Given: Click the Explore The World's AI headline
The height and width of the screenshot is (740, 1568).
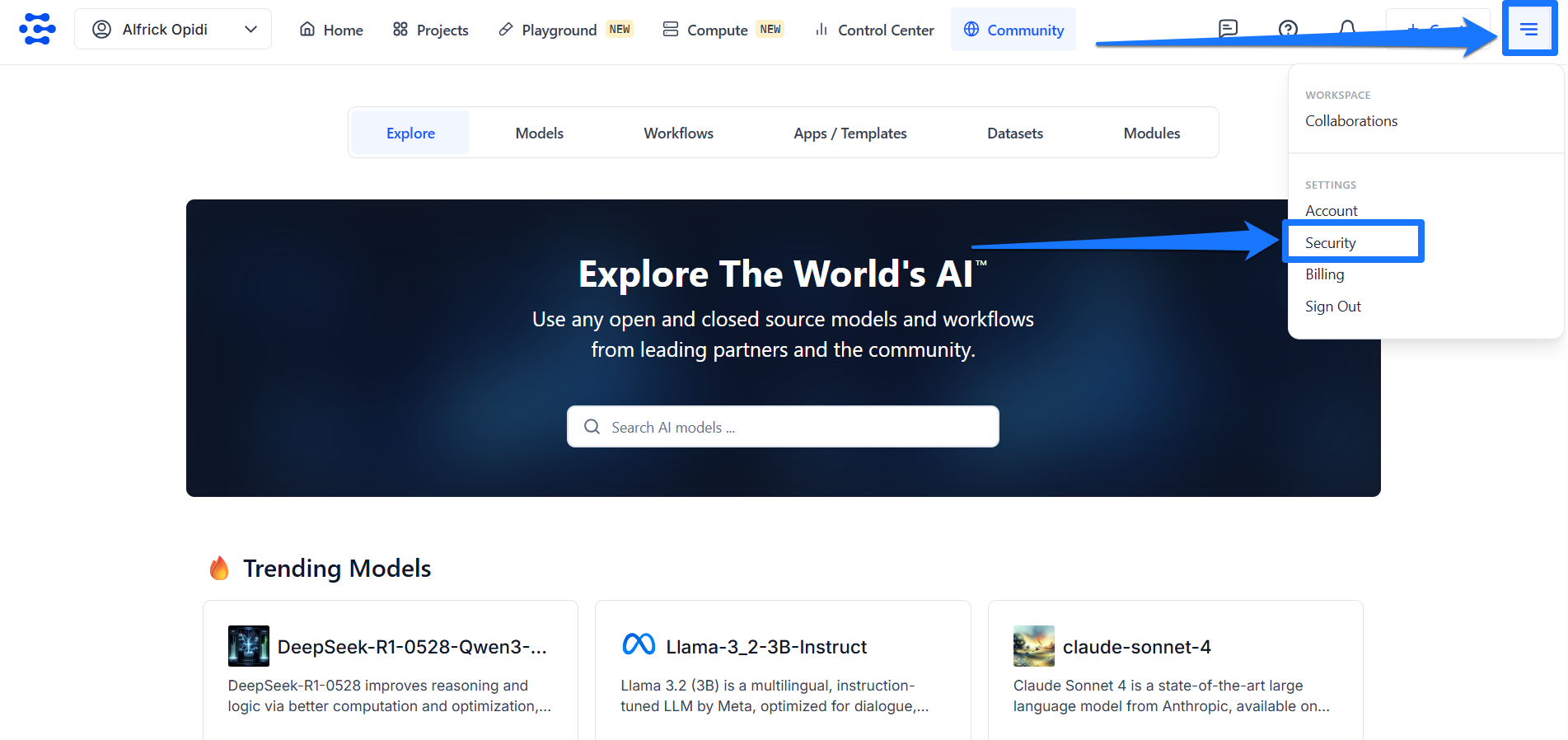Looking at the screenshot, I should coord(783,274).
